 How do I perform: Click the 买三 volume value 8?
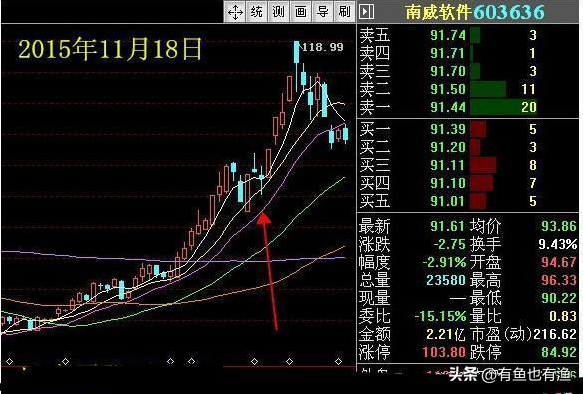point(532,165)
